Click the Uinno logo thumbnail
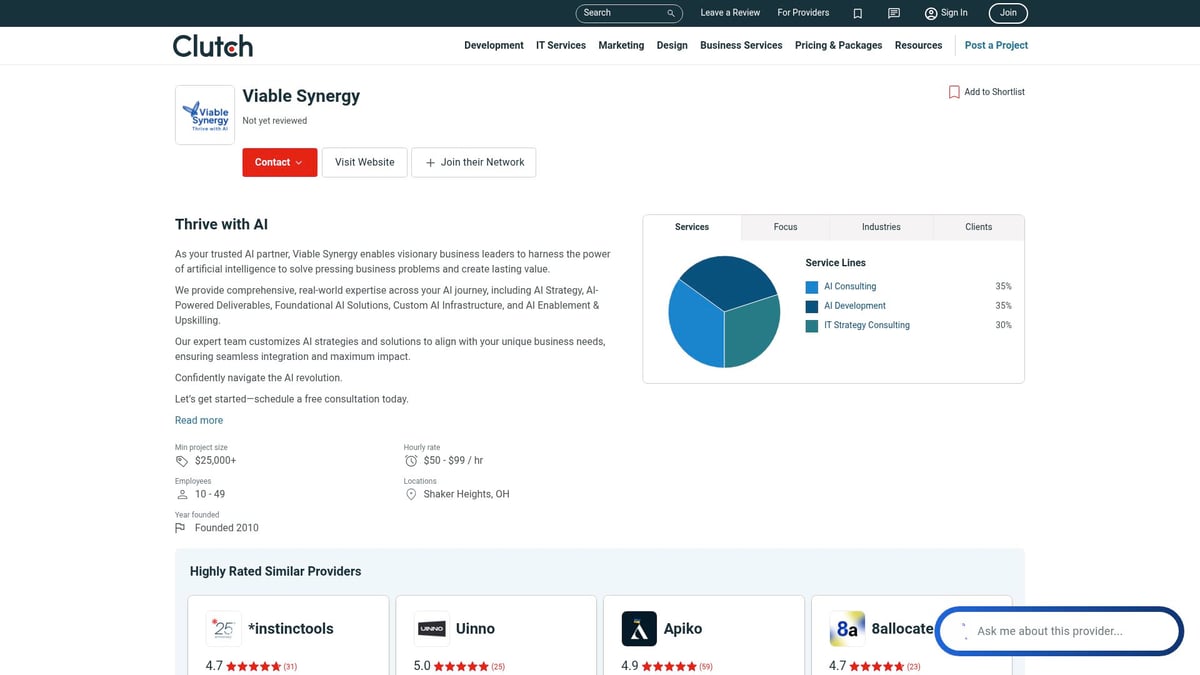 coord(431,629)
